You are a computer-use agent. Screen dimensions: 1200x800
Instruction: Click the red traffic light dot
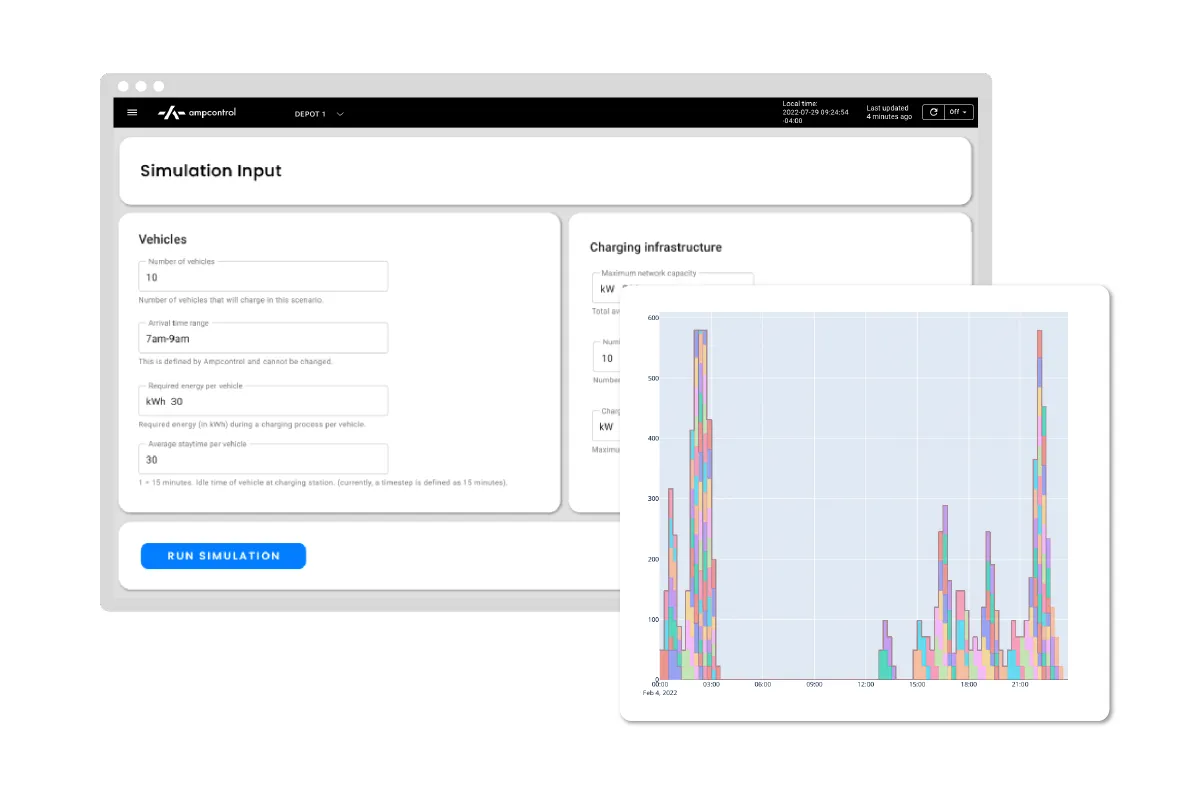(122, 86)
